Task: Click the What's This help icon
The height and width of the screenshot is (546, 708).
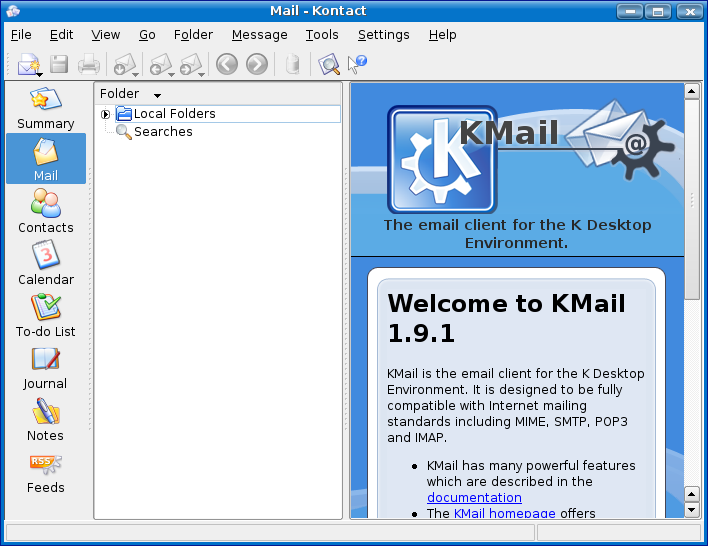Action: [x=357, y=65]
